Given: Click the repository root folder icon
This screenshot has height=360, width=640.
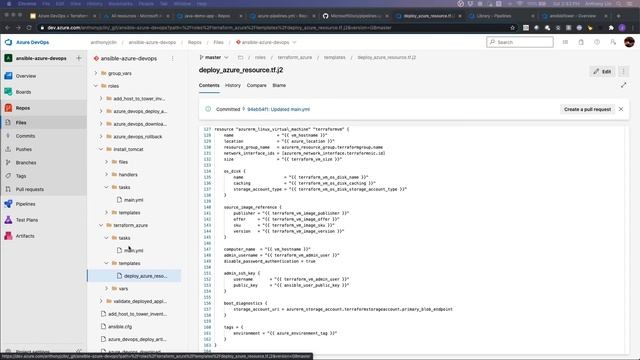Looking at the screenshot, I should 240,58.
